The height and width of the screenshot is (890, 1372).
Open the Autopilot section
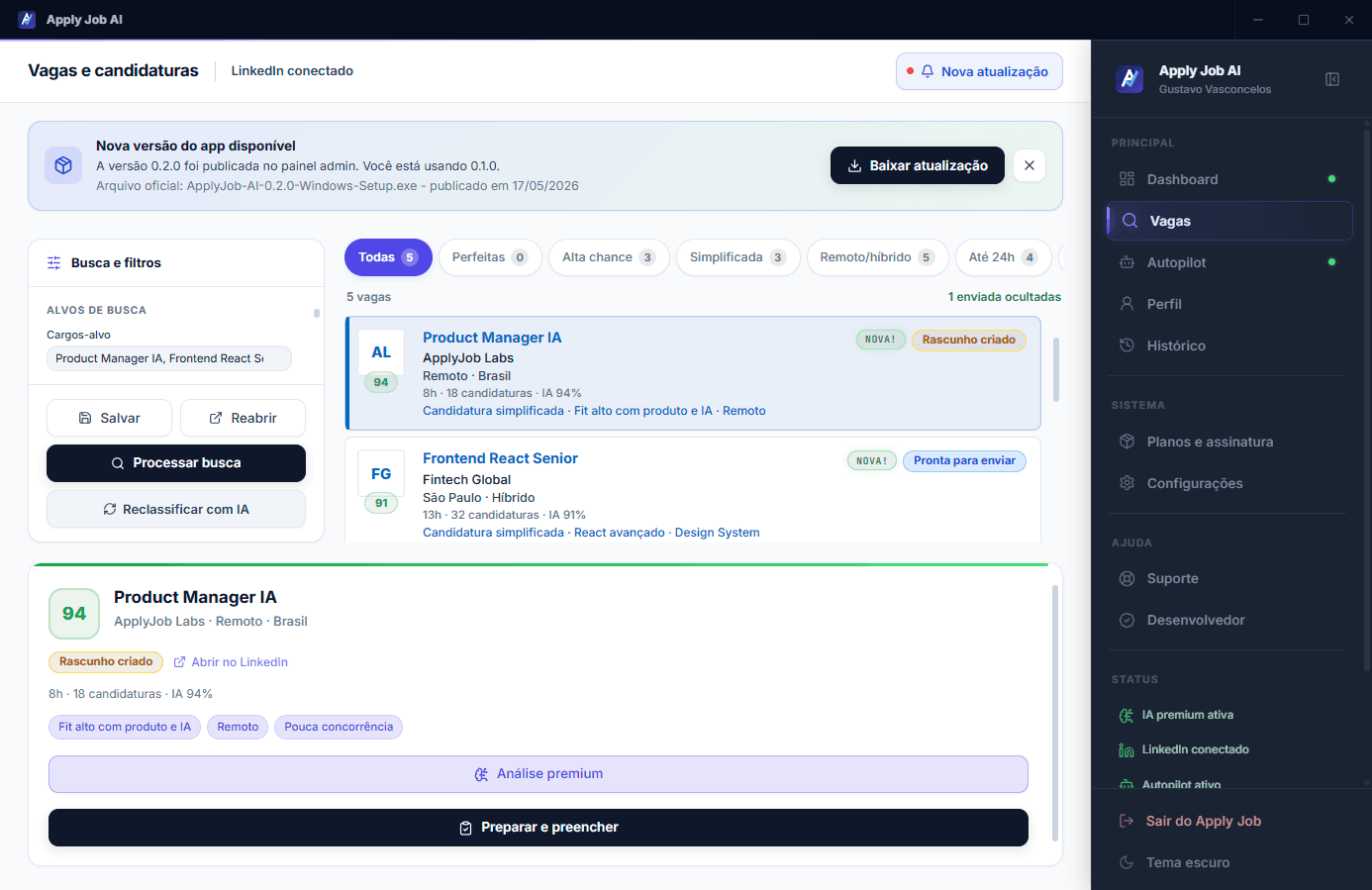[1229, 262]
